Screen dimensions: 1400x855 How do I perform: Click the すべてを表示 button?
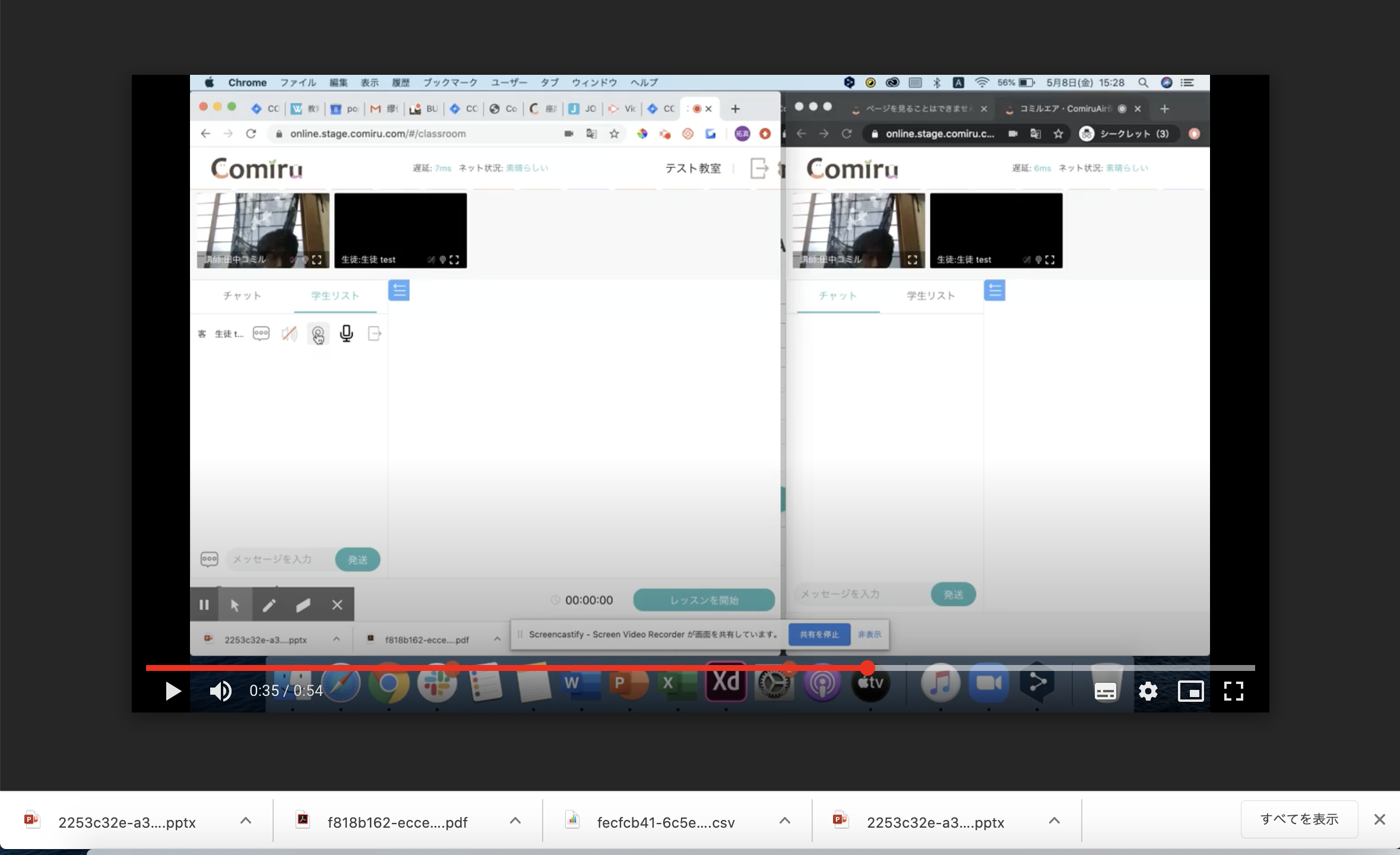point(1299,819)
